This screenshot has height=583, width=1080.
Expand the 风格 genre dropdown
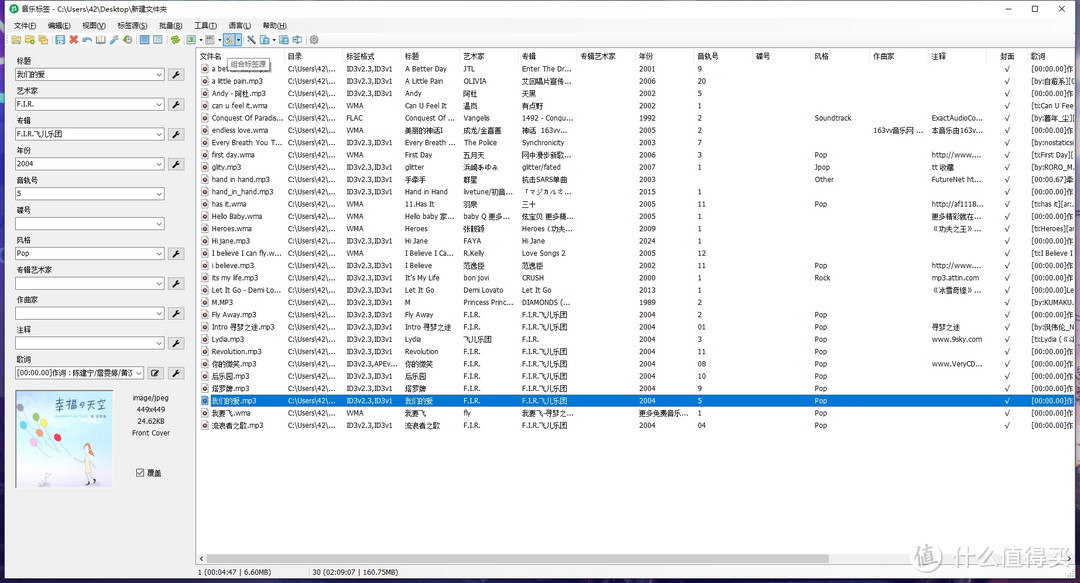pyautogui.click(x=159, y=254)
